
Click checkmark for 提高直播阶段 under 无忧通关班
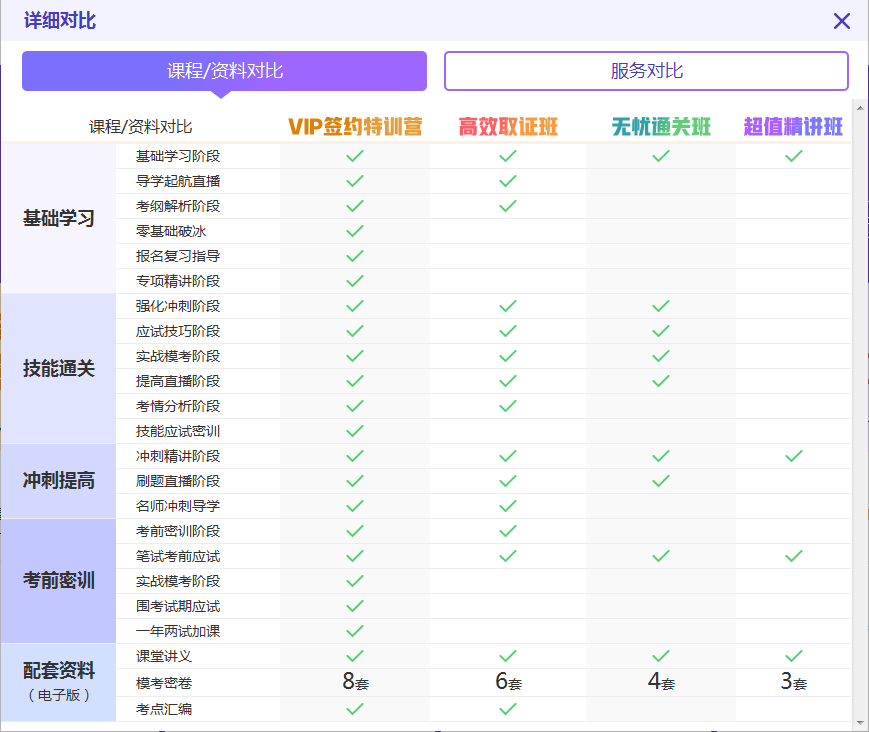(x=661, y=381)
